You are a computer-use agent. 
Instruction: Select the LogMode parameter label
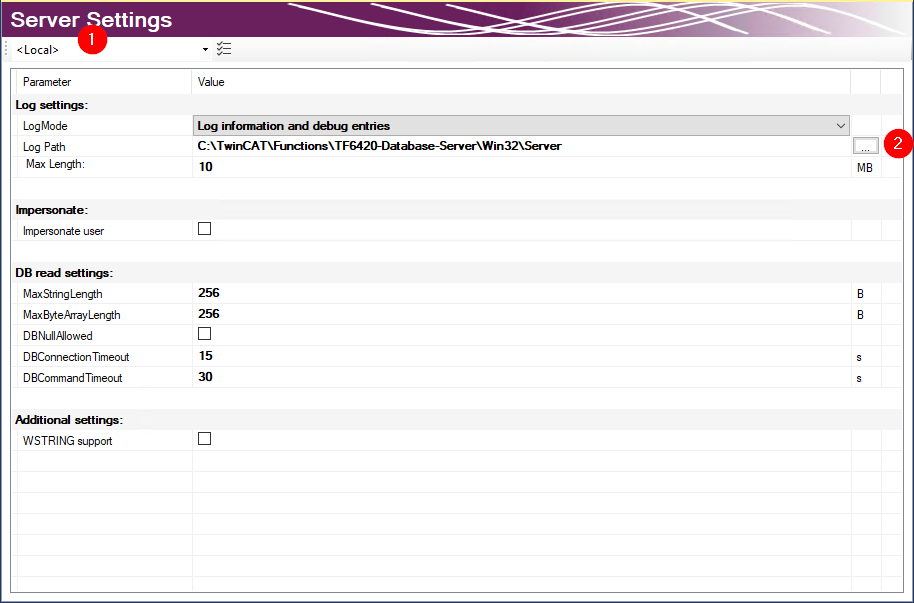[45, 126]
